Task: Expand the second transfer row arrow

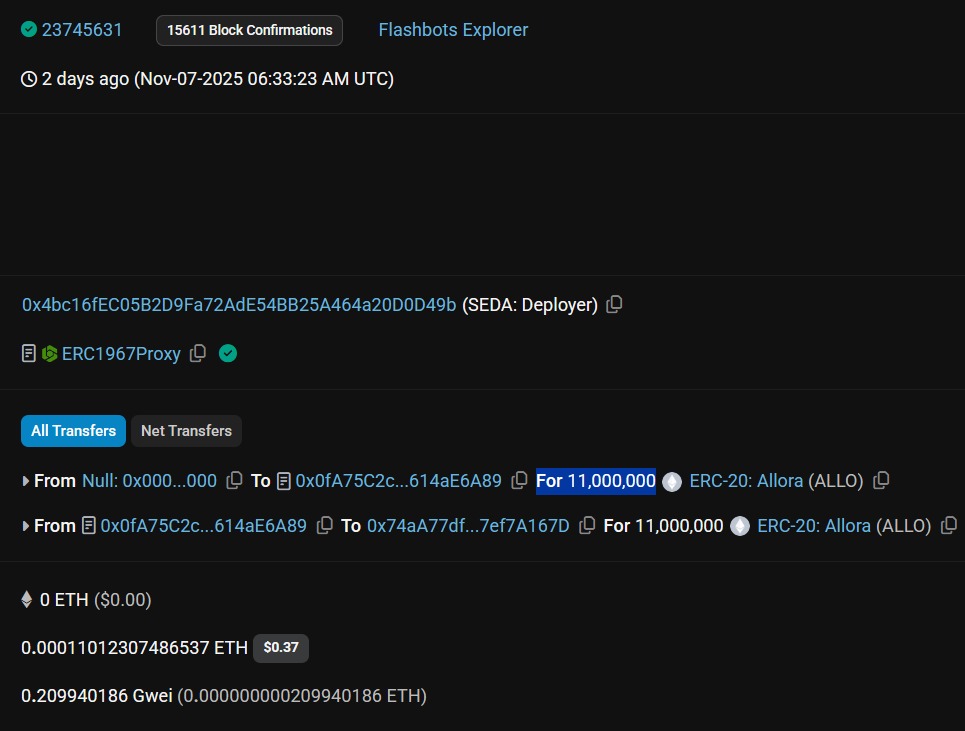Action: (26, 526)
